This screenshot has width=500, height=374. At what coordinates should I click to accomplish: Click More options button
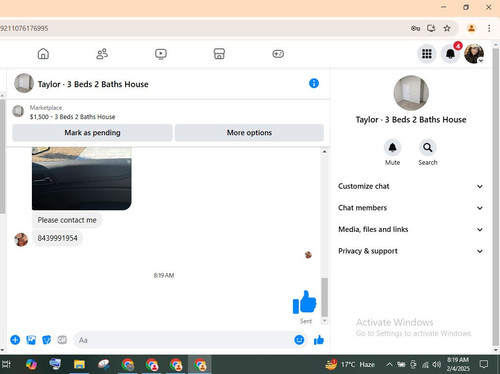(249, 133)
